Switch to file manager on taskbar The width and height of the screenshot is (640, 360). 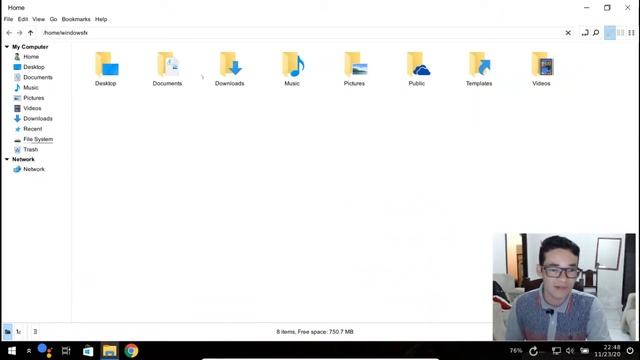click(109, 351)
